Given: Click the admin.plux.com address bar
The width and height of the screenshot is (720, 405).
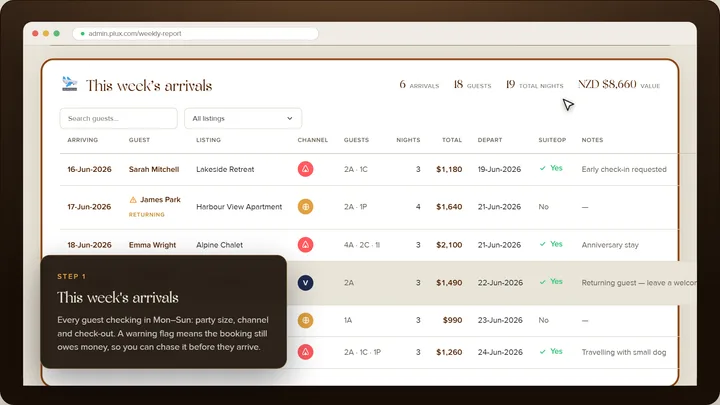Looking at the screenshot, I should tap(196, 34).
